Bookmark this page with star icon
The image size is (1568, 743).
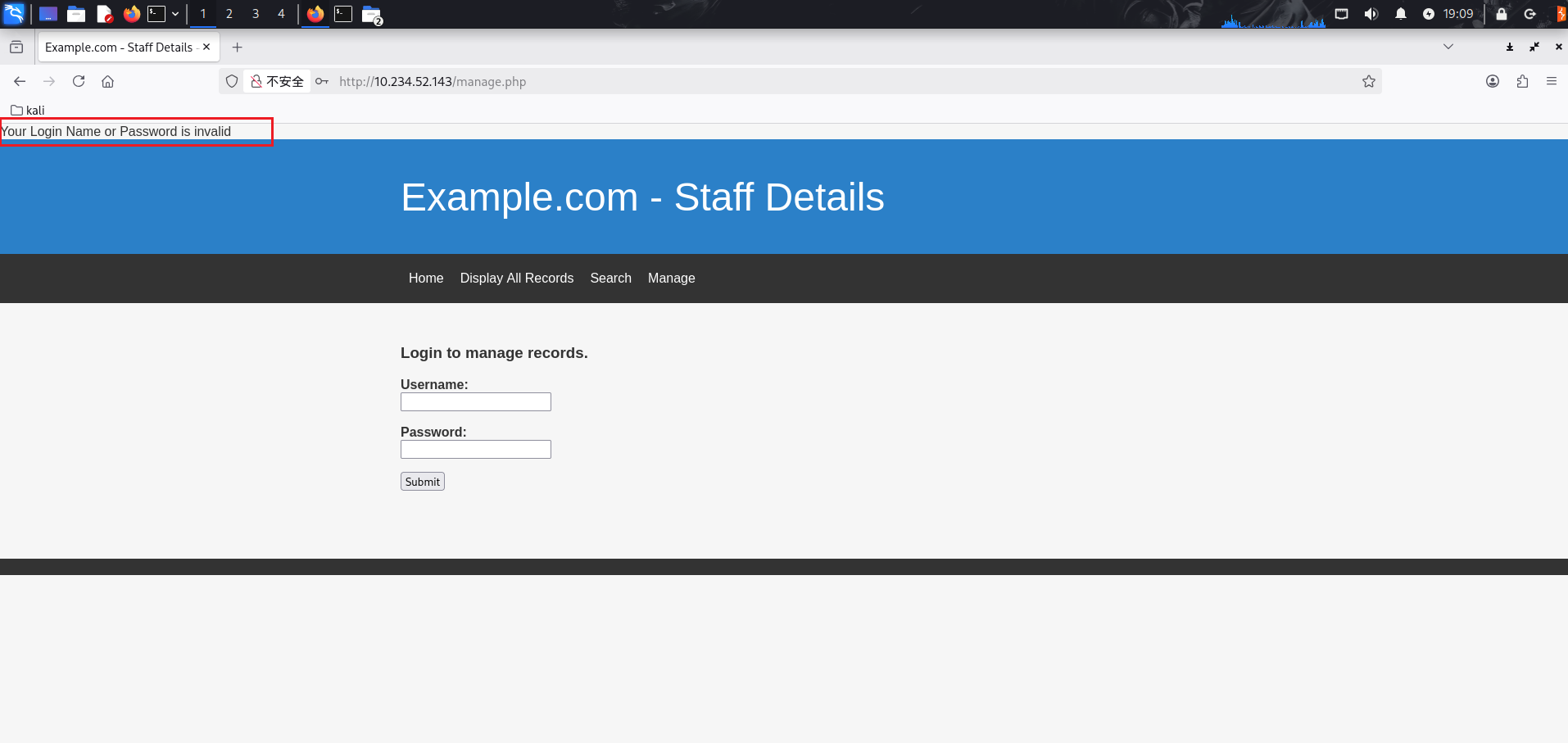pyautogui.click(x=1368, y=81)
